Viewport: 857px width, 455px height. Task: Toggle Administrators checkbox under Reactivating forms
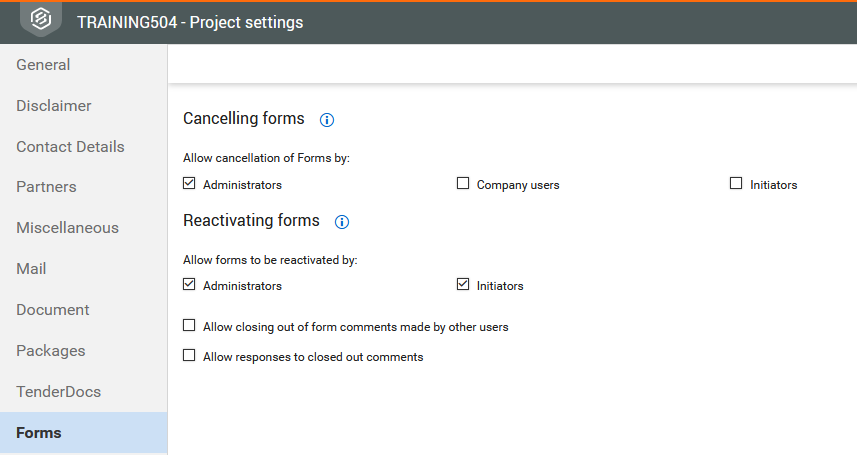click(x=189, y=284)
